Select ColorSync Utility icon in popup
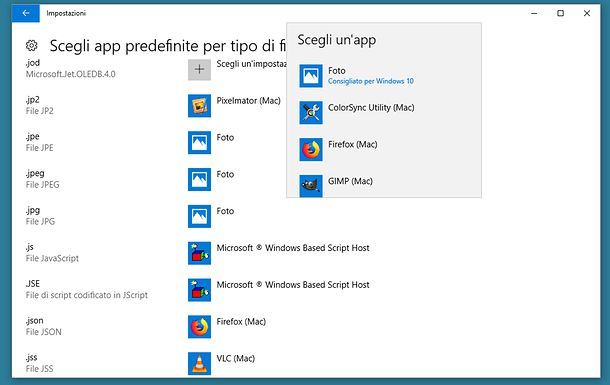The height and width of the screenshot is (385, 610). [311, 112]
